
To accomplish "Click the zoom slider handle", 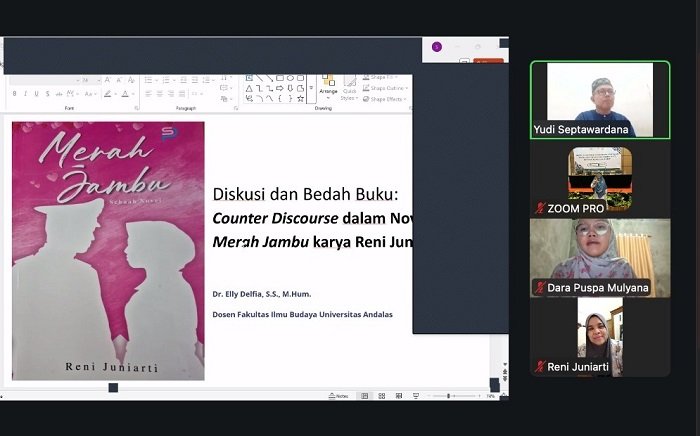I will 448,396.
